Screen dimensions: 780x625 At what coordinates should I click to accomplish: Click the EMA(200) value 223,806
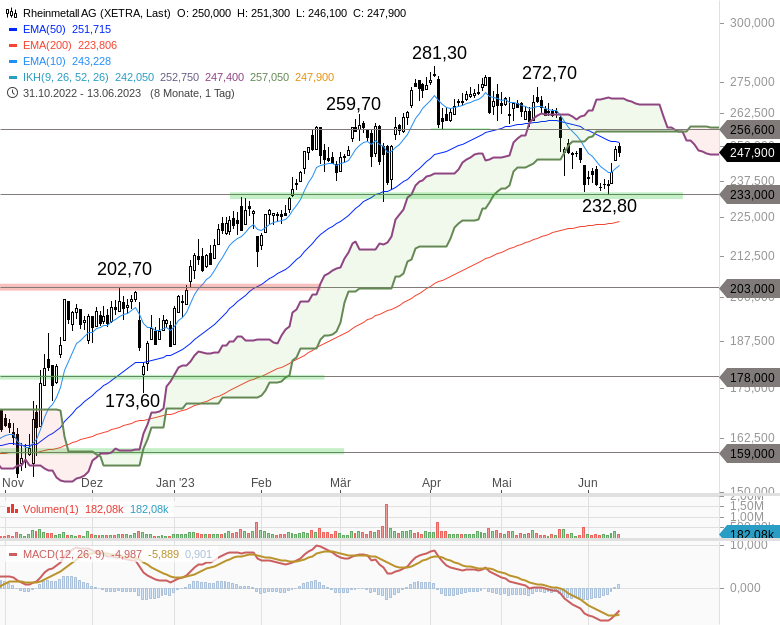tap(98, 45)
